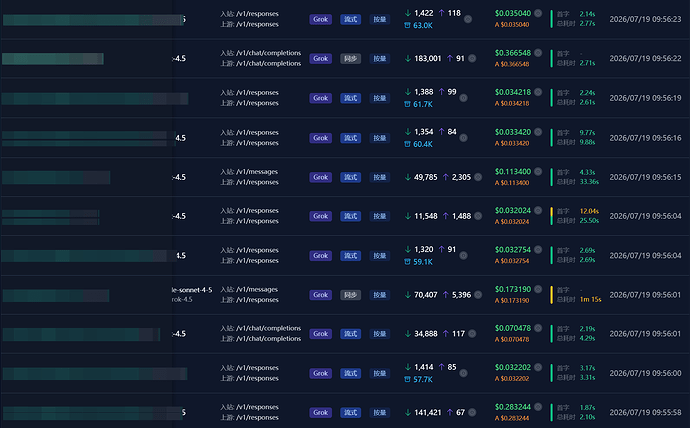This screenshot has height=428, width=690.
Task: Click the cache icon beside 63.0K
Action: (407, 26)
